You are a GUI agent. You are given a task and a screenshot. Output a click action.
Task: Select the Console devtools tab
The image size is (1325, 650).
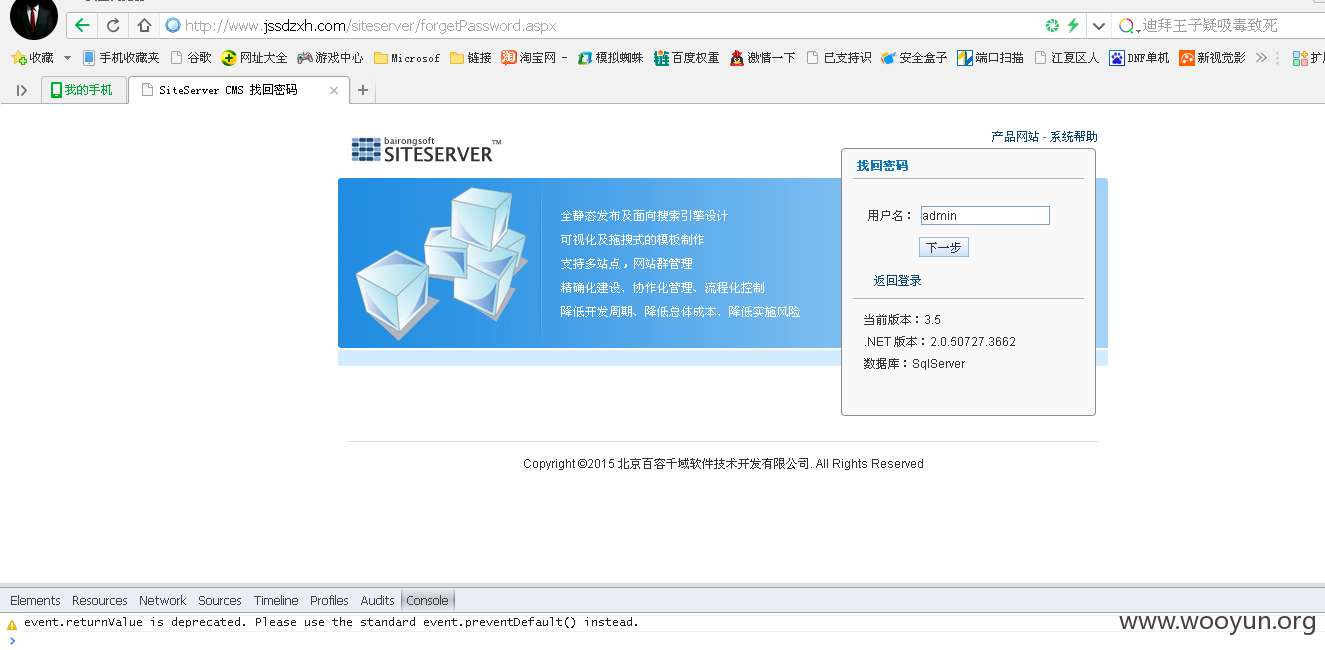(x=428, y=600)
